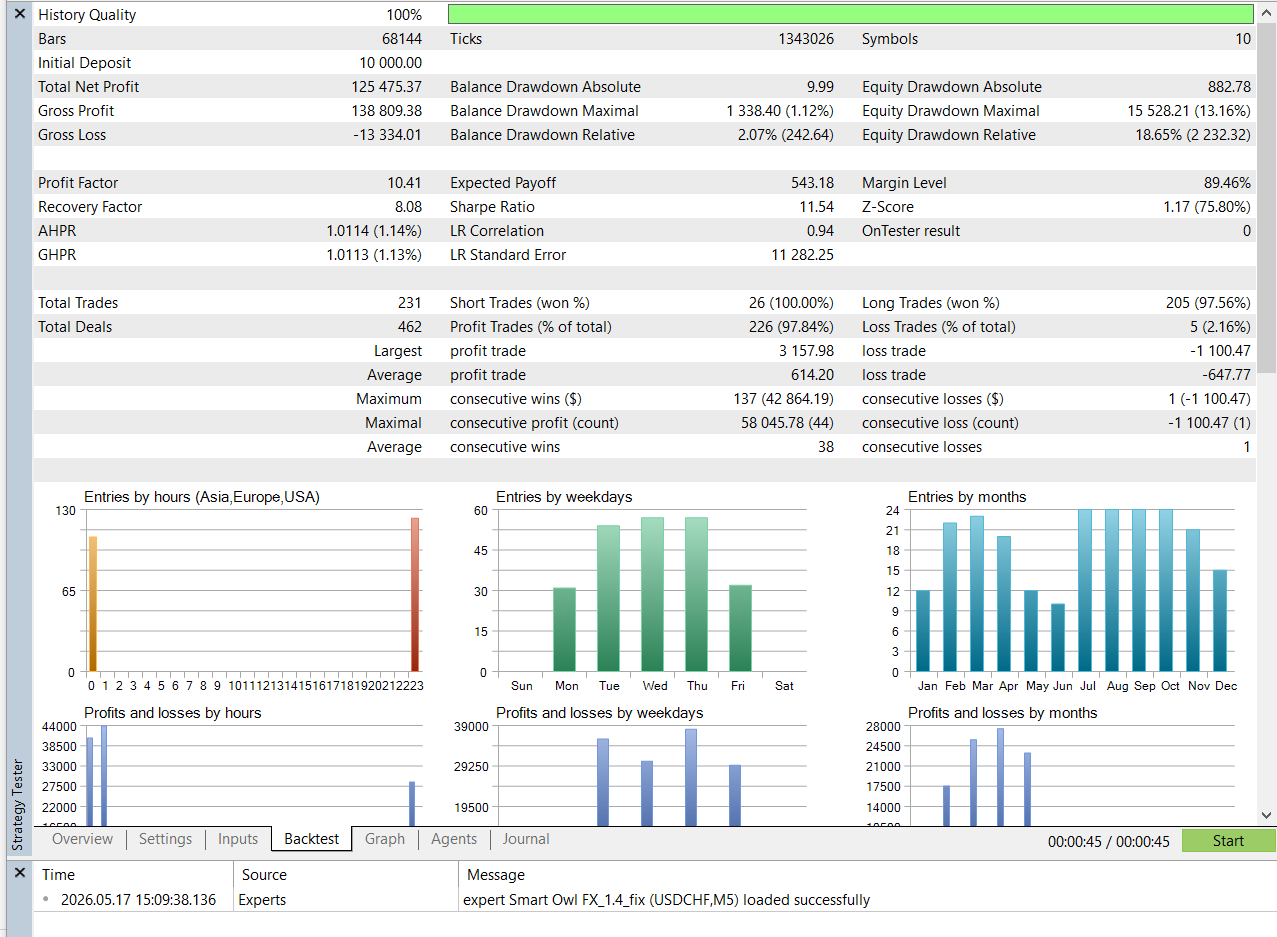Switch to the Graph tab
1277x937 pixels.
point(385,839)
